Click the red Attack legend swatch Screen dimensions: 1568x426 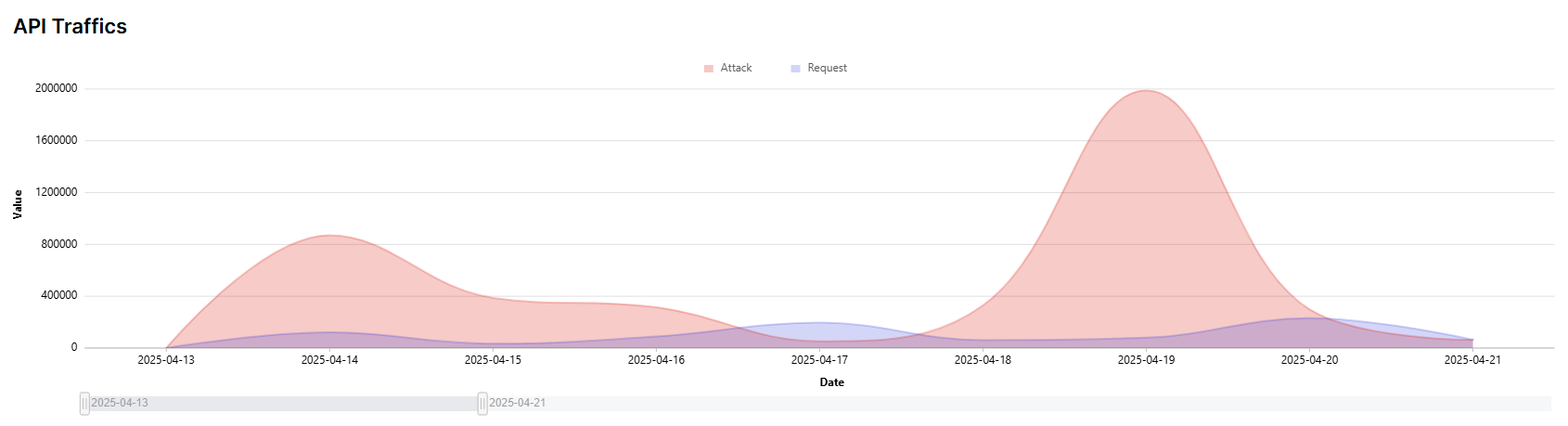[x=709, y=69]
